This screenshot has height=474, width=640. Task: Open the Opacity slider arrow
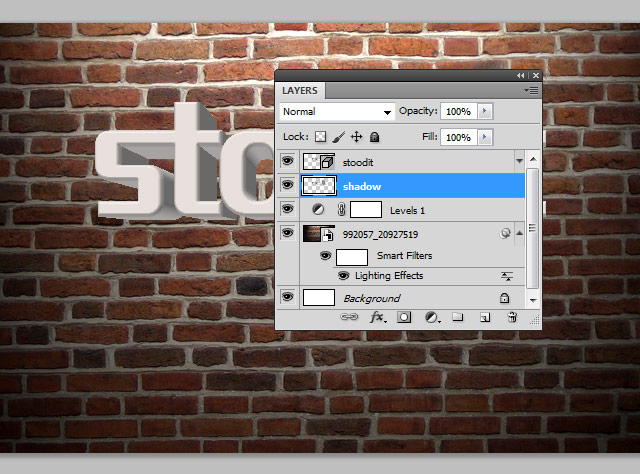485,111
